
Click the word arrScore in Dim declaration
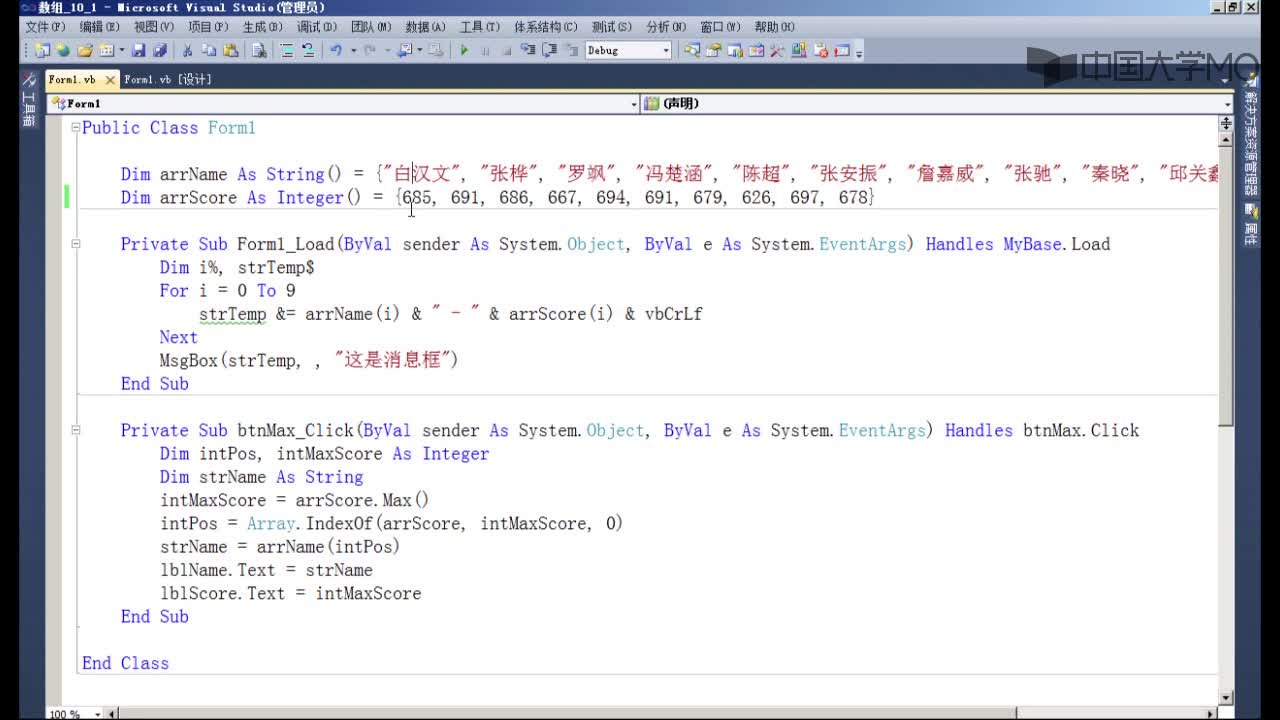tap(198, 198)
